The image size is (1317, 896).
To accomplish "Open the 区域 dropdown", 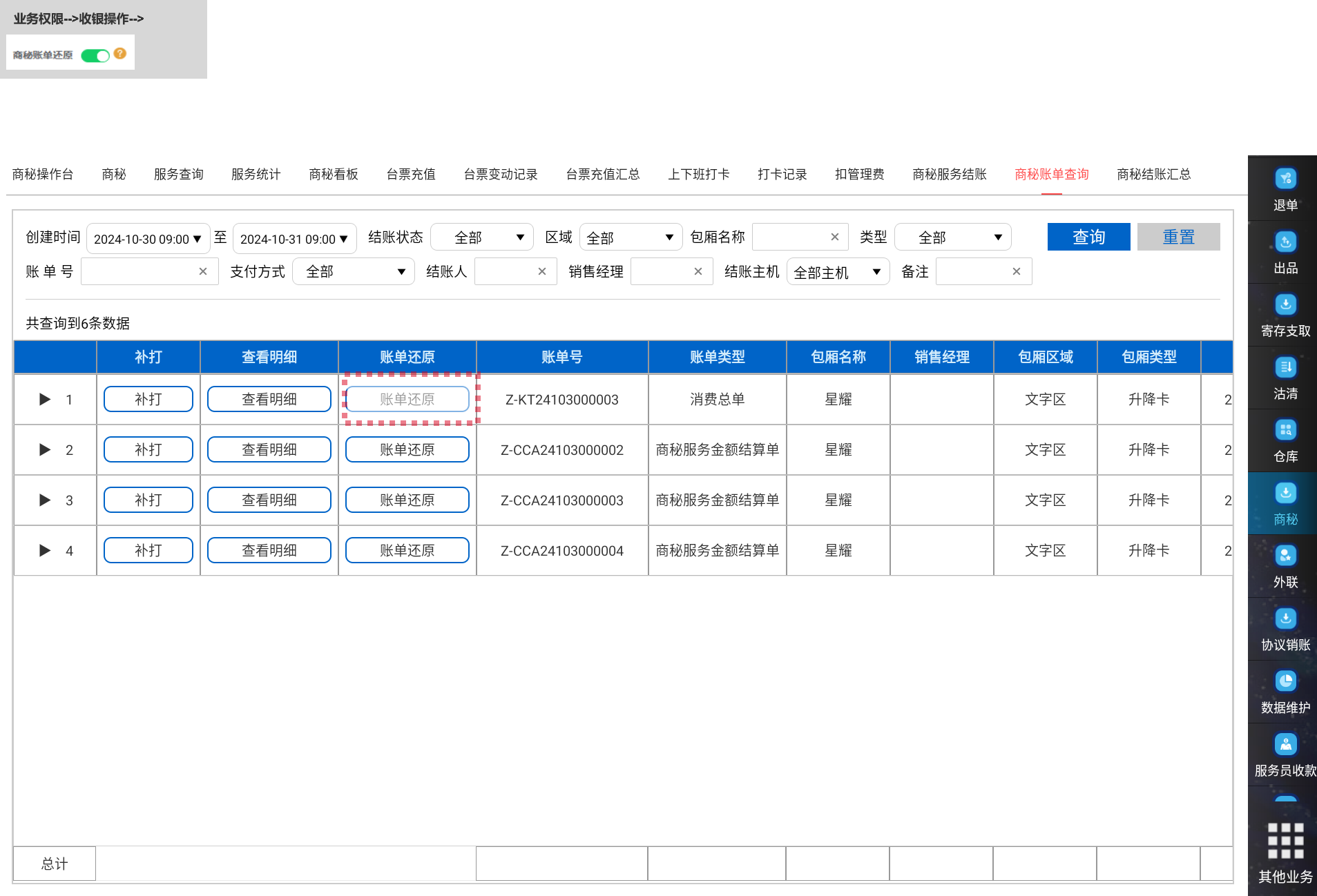I will point(631,237).
